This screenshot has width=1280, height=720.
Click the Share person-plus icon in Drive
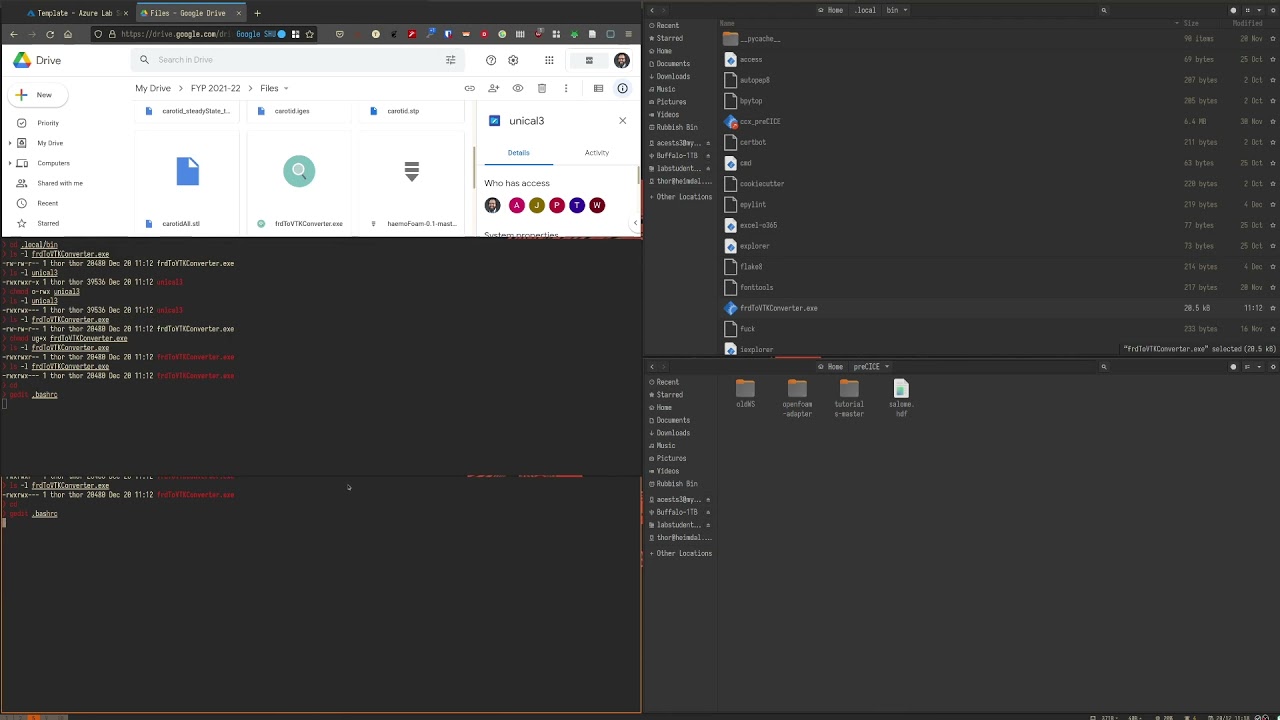coord(493,88)
